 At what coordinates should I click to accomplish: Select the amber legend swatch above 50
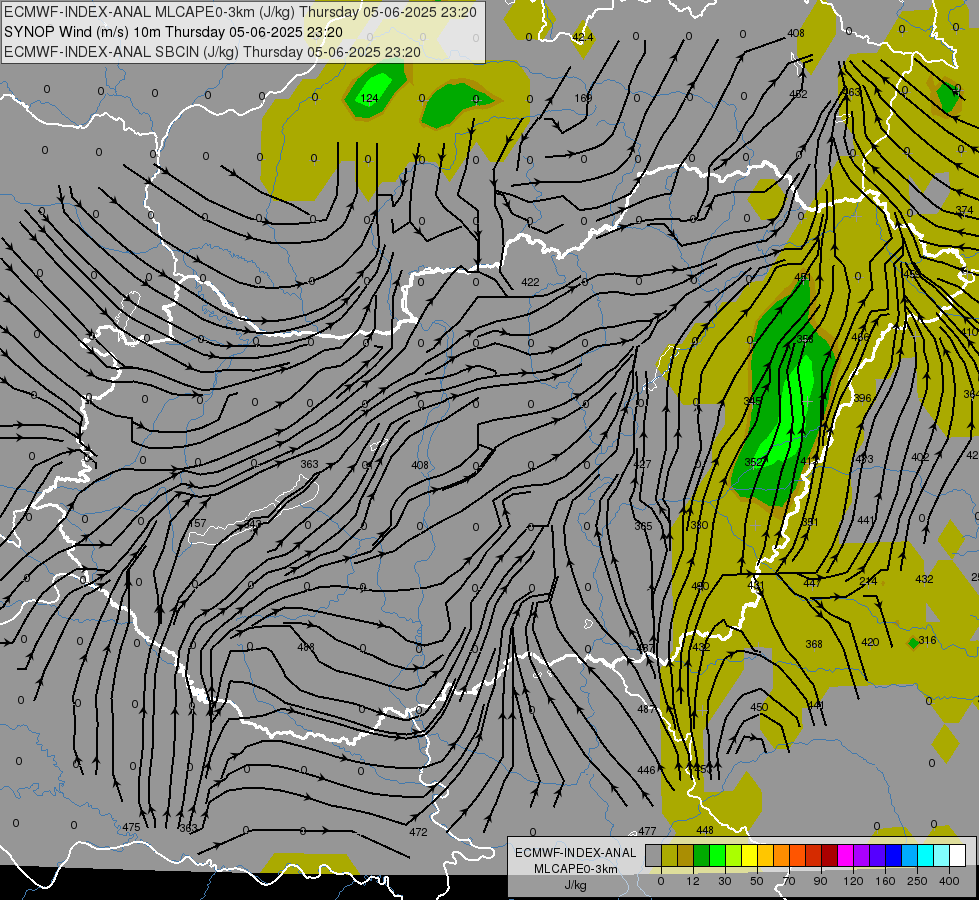765,856
